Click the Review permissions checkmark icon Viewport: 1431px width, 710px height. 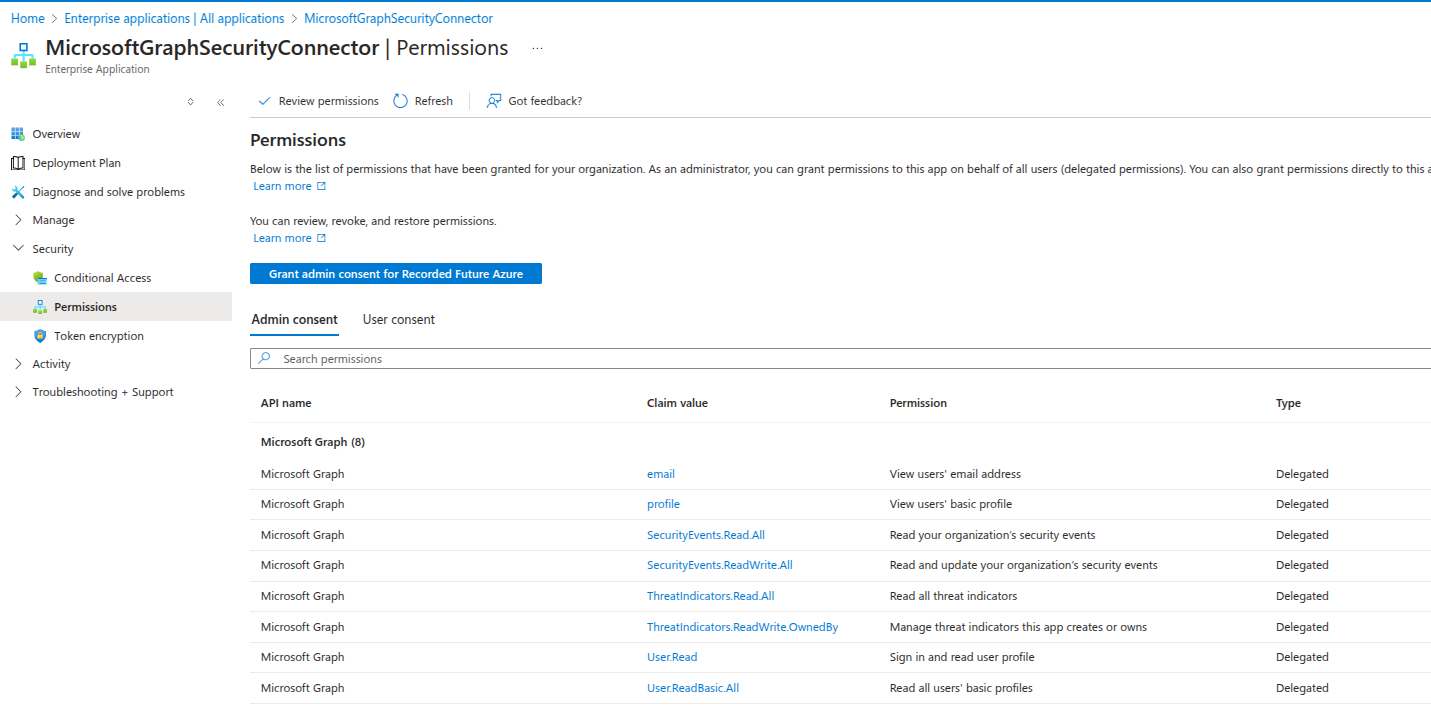coord(263,100)
